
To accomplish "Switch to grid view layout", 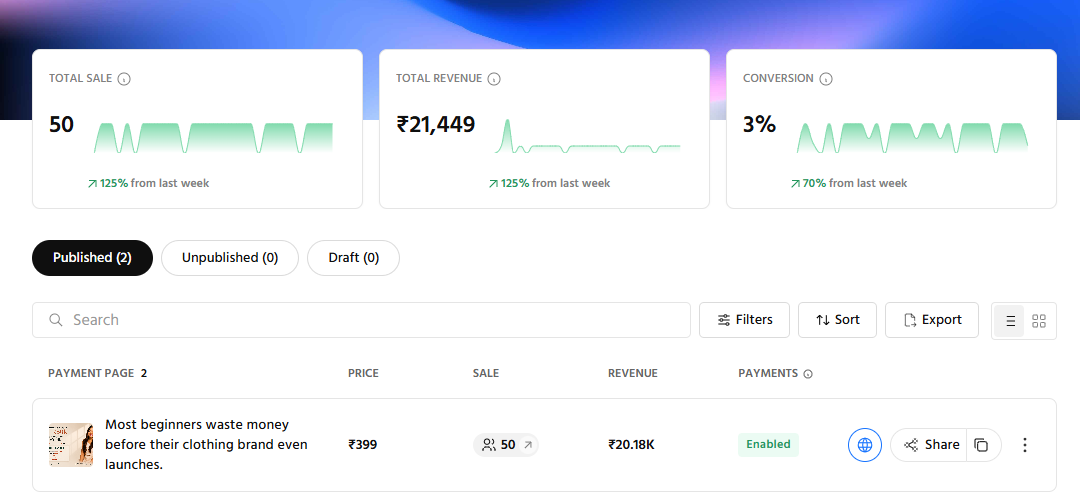I will tap(1039, 320).
